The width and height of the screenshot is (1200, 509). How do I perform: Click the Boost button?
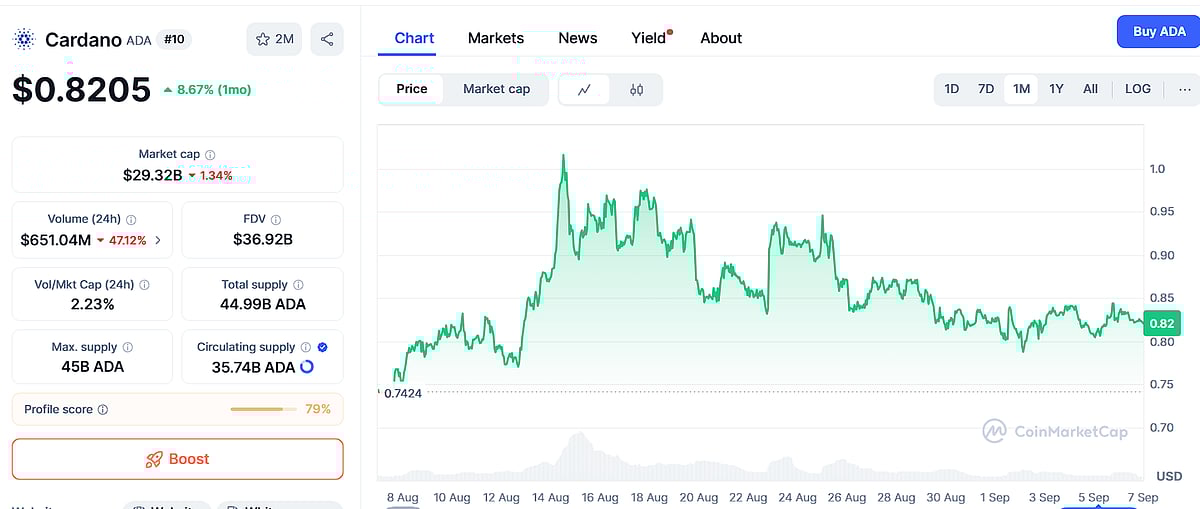pyautogui.click(x=177, y=459)
